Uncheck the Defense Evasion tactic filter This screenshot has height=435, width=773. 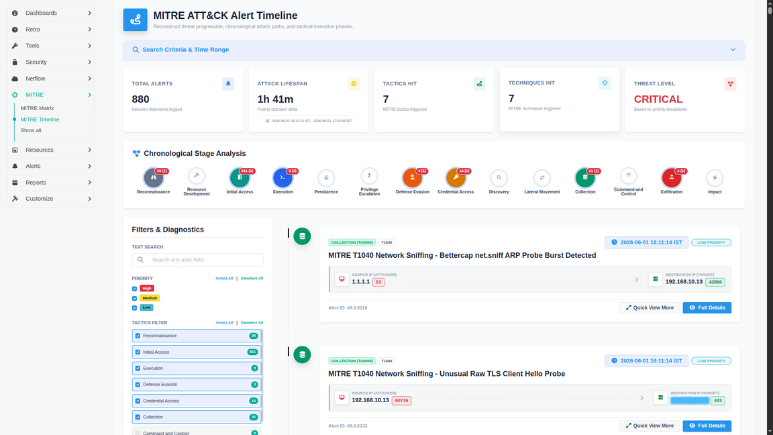coord(138,385)
